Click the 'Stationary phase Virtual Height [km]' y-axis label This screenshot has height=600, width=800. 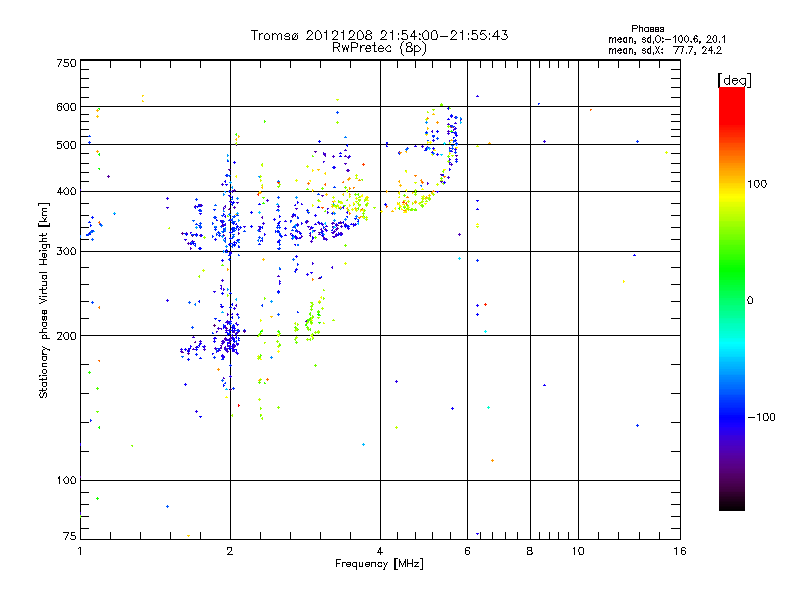(44, 301)
